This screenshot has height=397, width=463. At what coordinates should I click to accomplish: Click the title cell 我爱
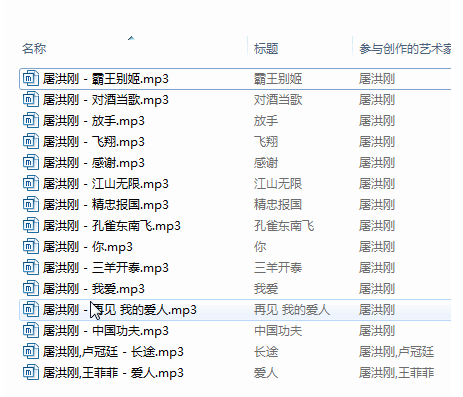tap(266, 289)
